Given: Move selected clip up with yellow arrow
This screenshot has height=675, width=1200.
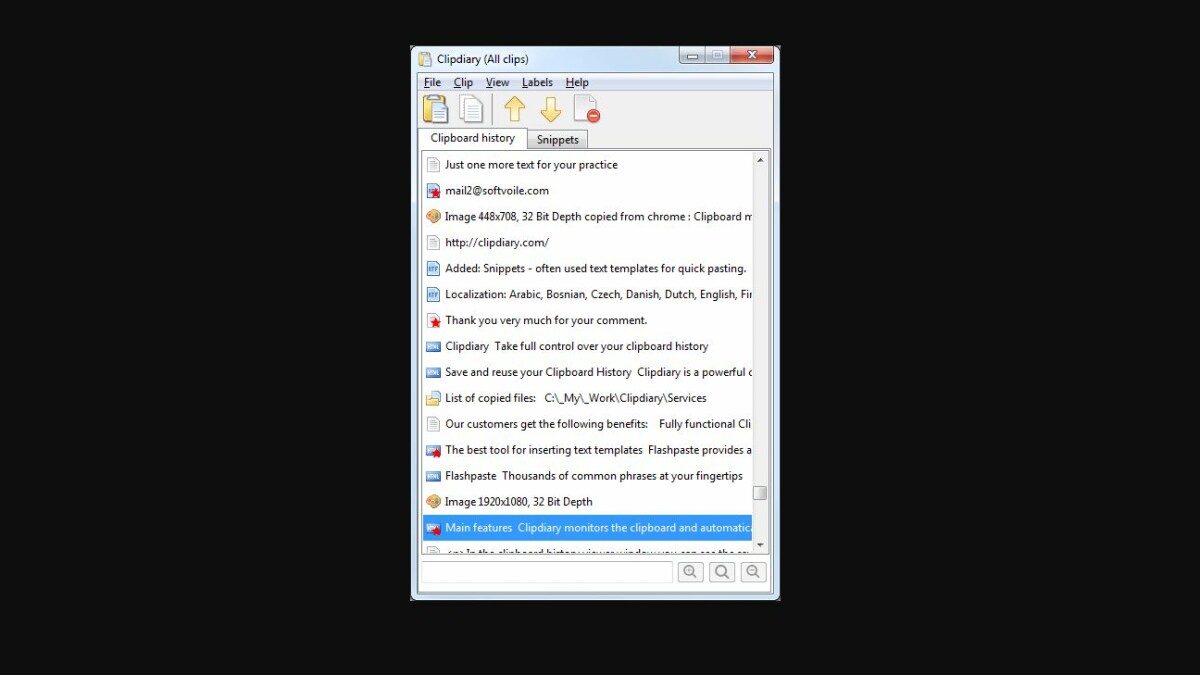Looking at the screenshot, I should coord(514,108).
